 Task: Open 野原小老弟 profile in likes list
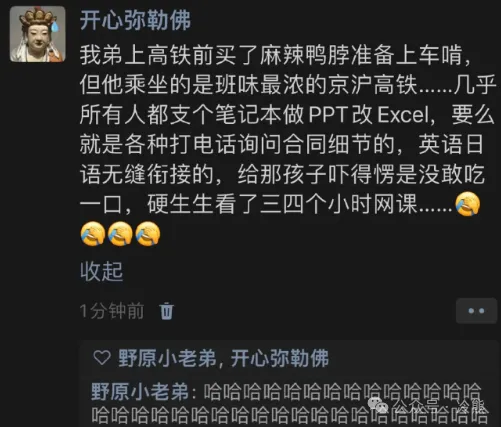[167, 359]
